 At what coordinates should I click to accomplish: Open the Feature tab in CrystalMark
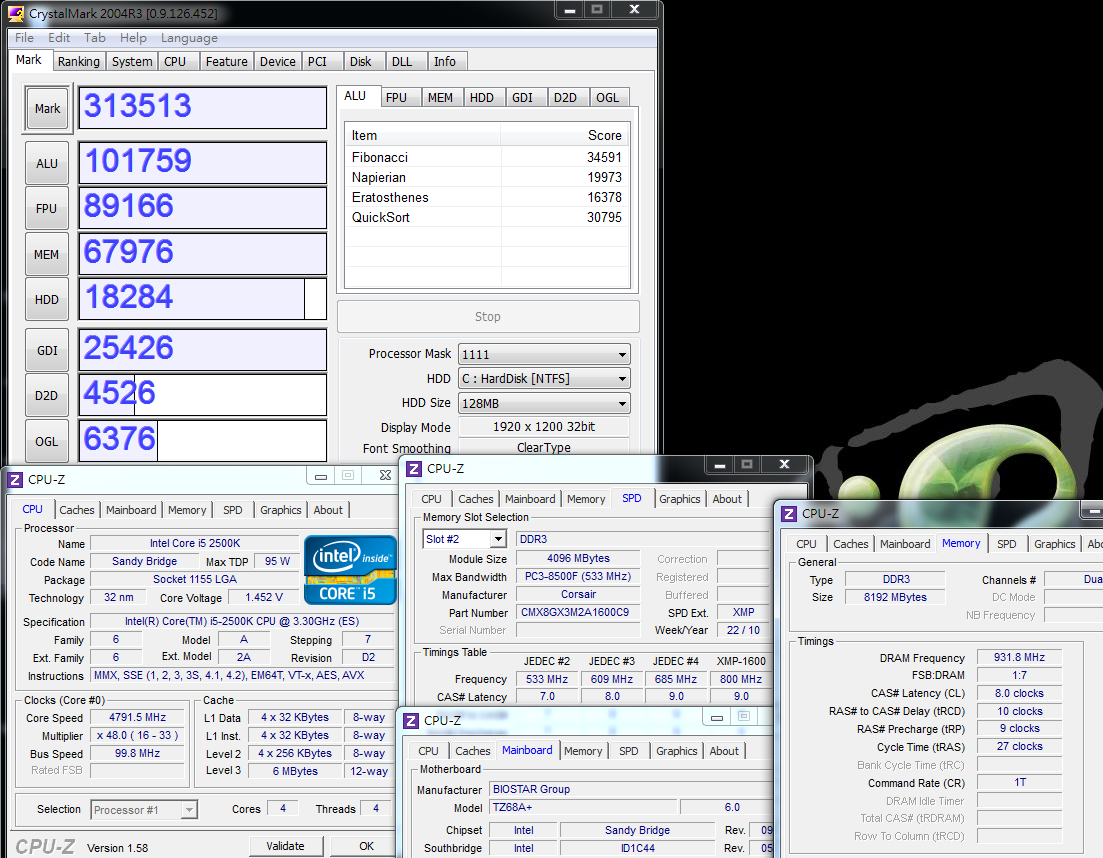[x=227, y=62]
